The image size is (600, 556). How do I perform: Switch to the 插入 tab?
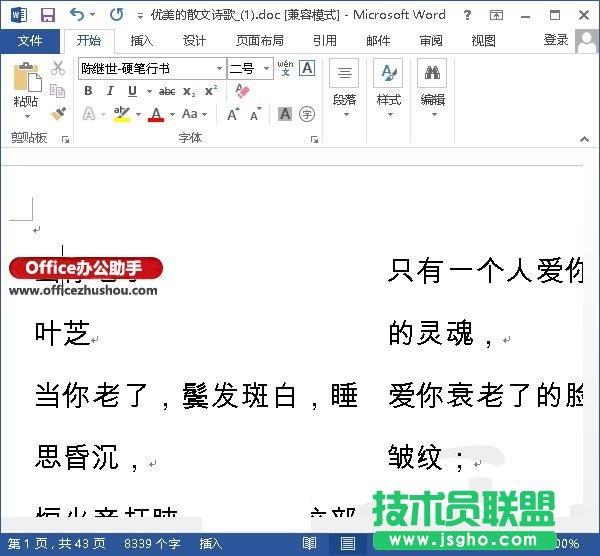coord(141,40)
